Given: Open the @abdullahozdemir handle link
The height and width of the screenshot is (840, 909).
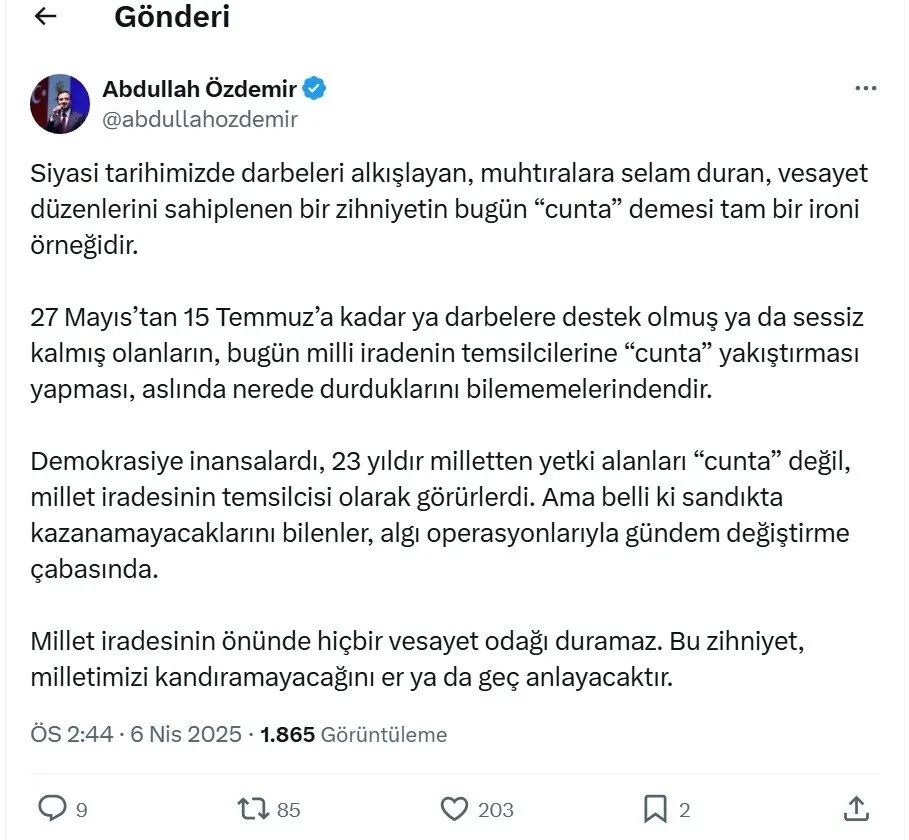Looking at the screenshot, I should (200, 119).
